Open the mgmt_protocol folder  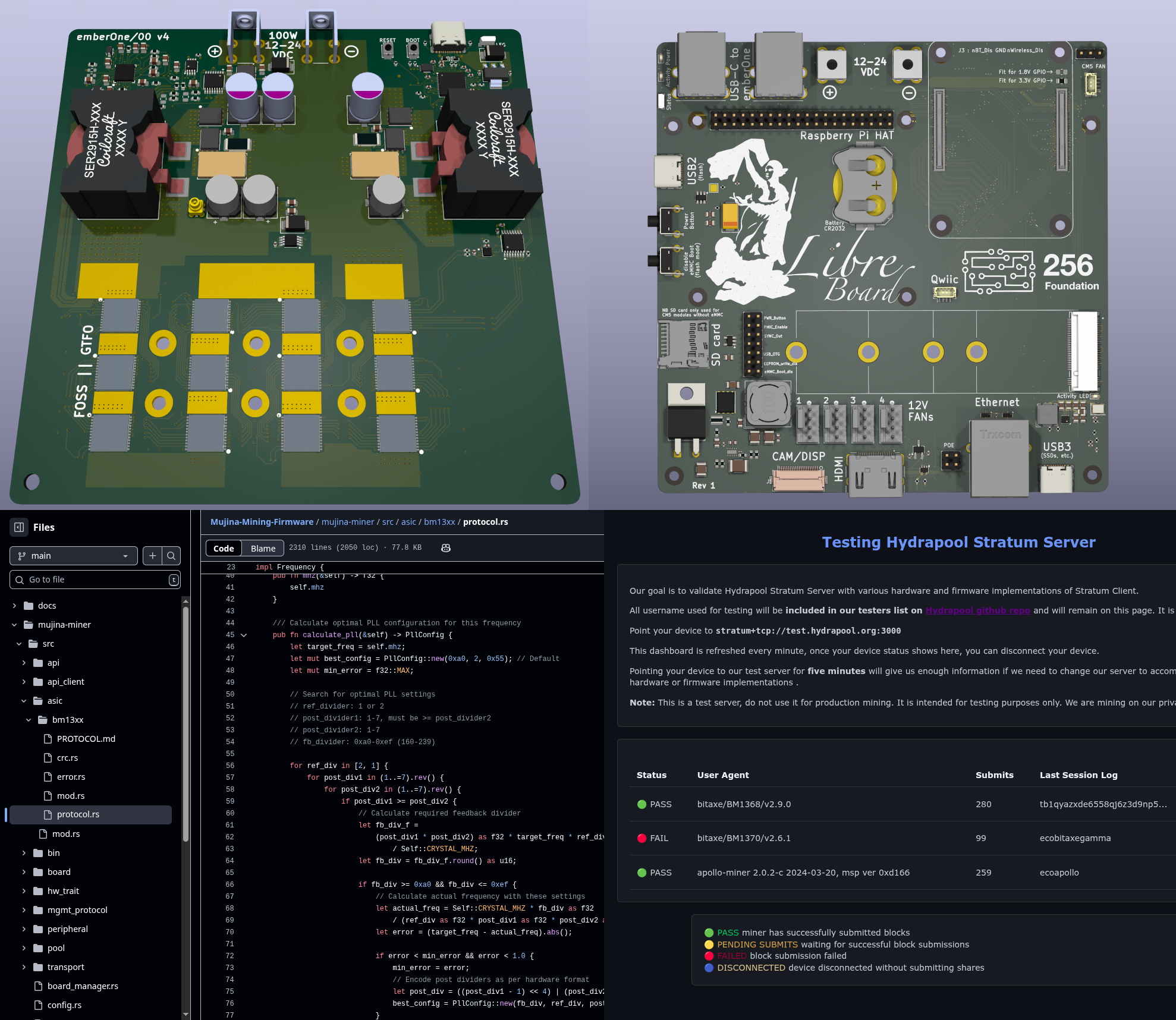77,910
